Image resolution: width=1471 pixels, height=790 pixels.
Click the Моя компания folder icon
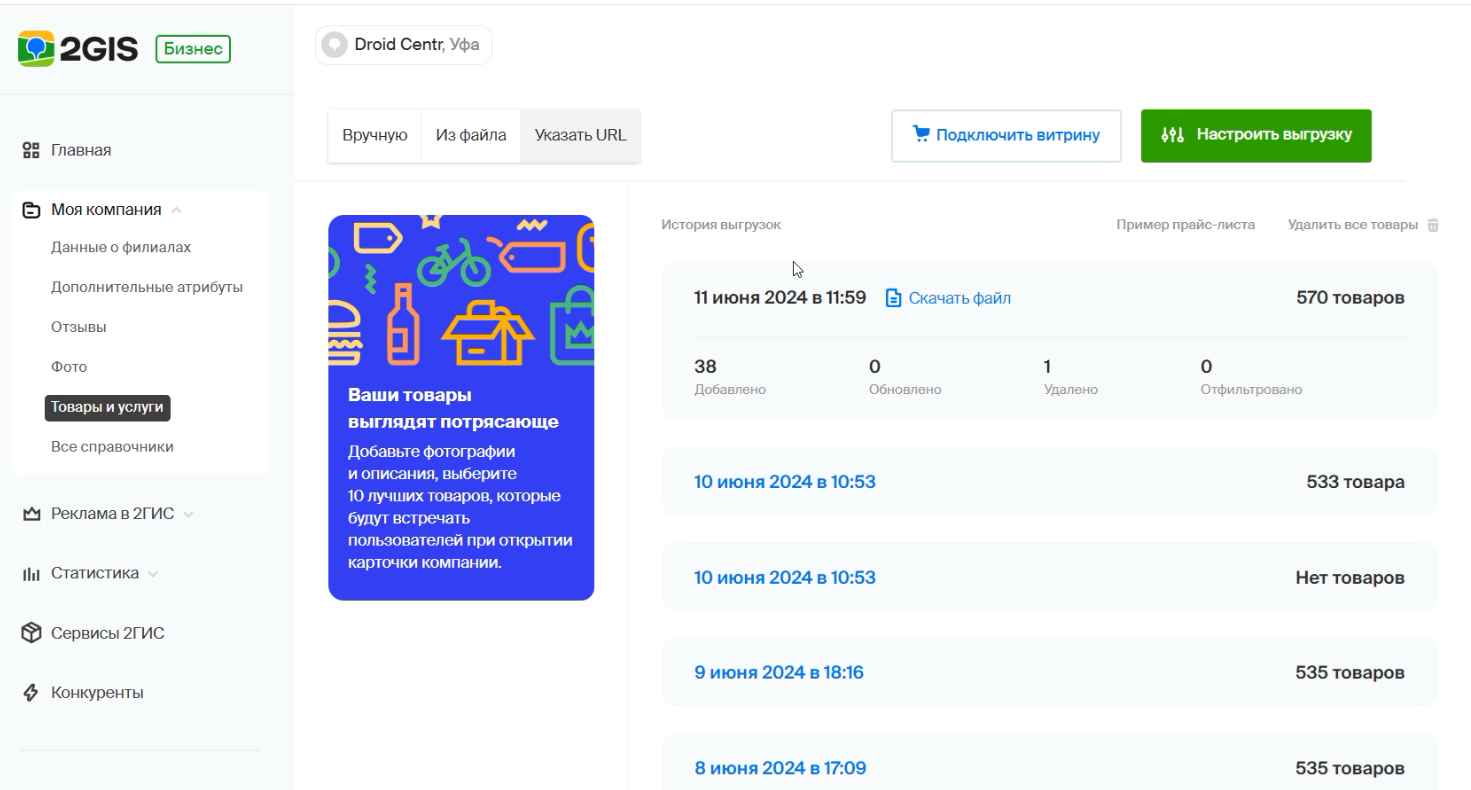click(x=31, y=210)
